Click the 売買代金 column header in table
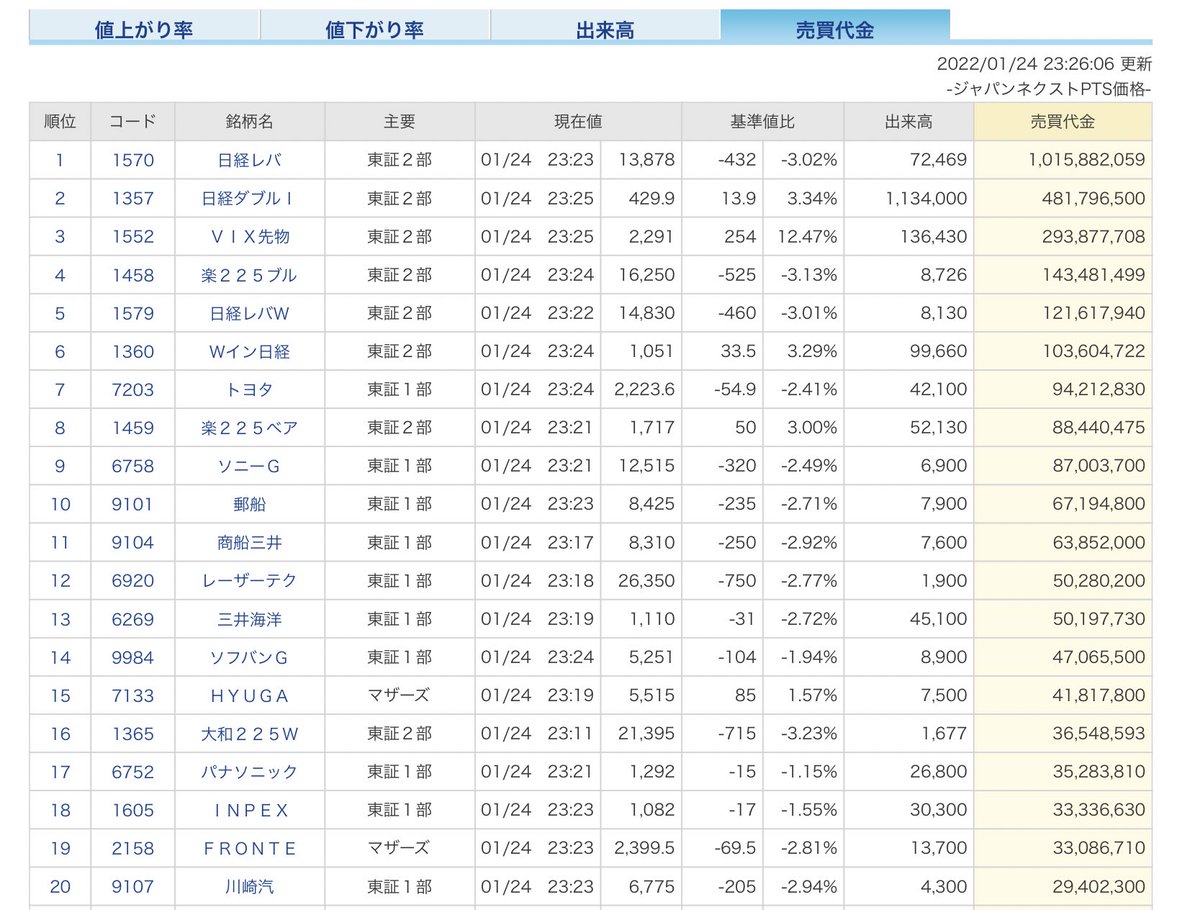Image resolution: width=1200 pixels, height=910 pixels. pyautogui.click(x=1063, y=121)
